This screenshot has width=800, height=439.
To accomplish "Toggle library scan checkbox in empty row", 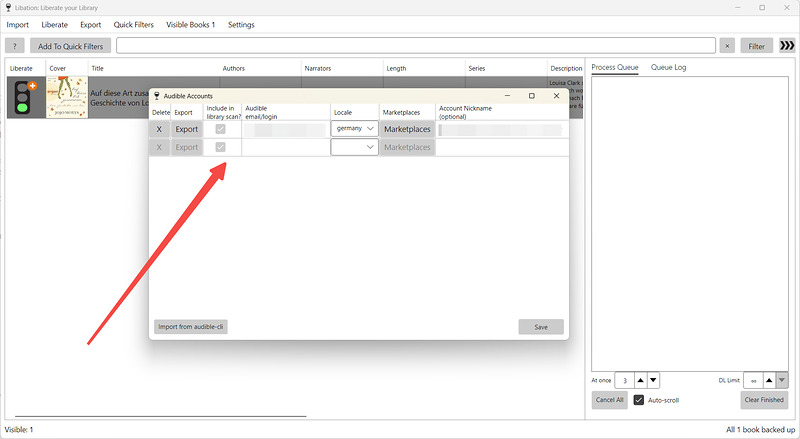I will 220,147.
